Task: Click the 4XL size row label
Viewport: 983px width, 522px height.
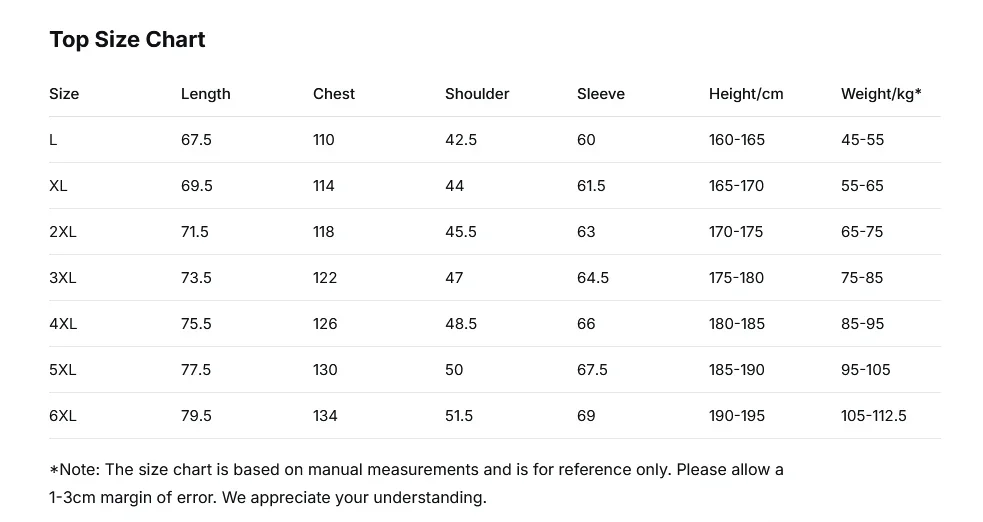Action: click(x=62, y=324)
